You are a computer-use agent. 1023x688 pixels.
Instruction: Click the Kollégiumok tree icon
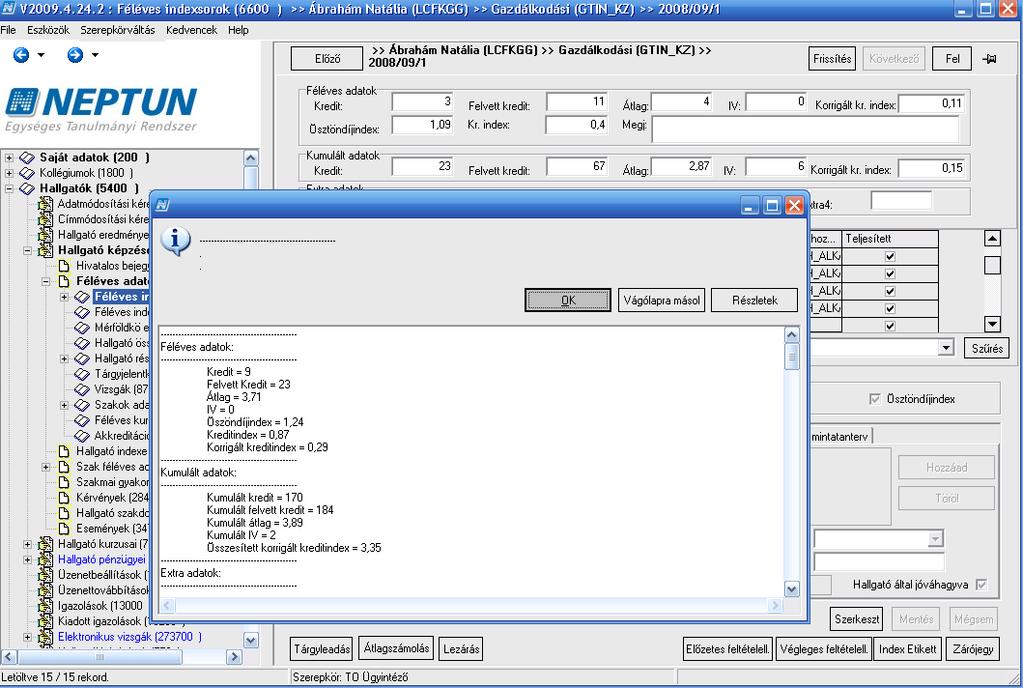27,173
